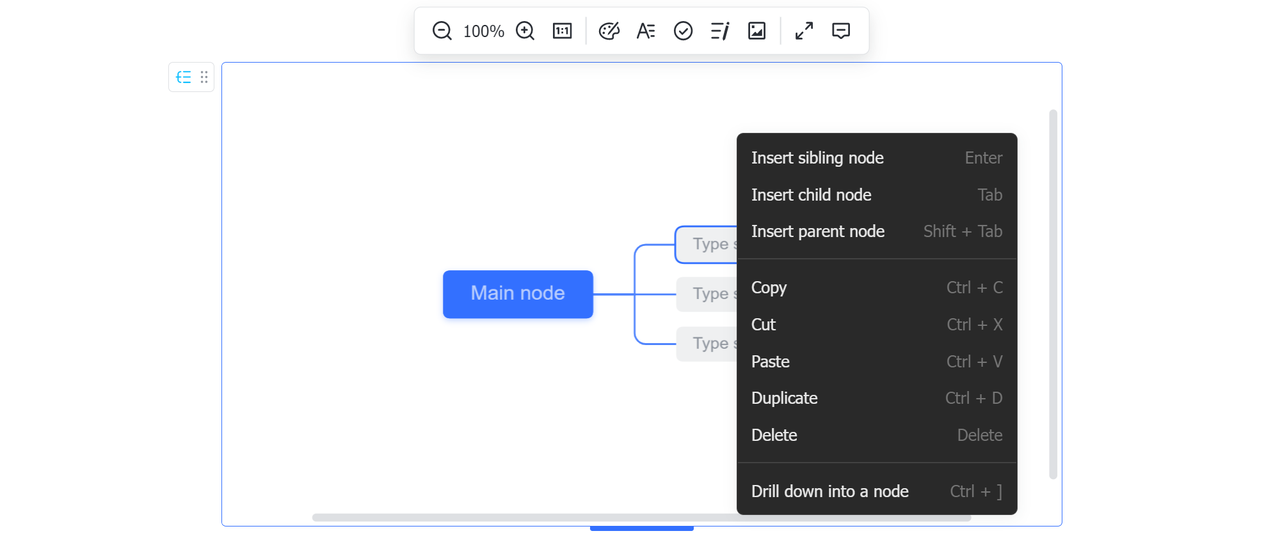The width and height of the screenshot is (1280, 538).
Task: Click the comment bubble icon
Action: 841,31
